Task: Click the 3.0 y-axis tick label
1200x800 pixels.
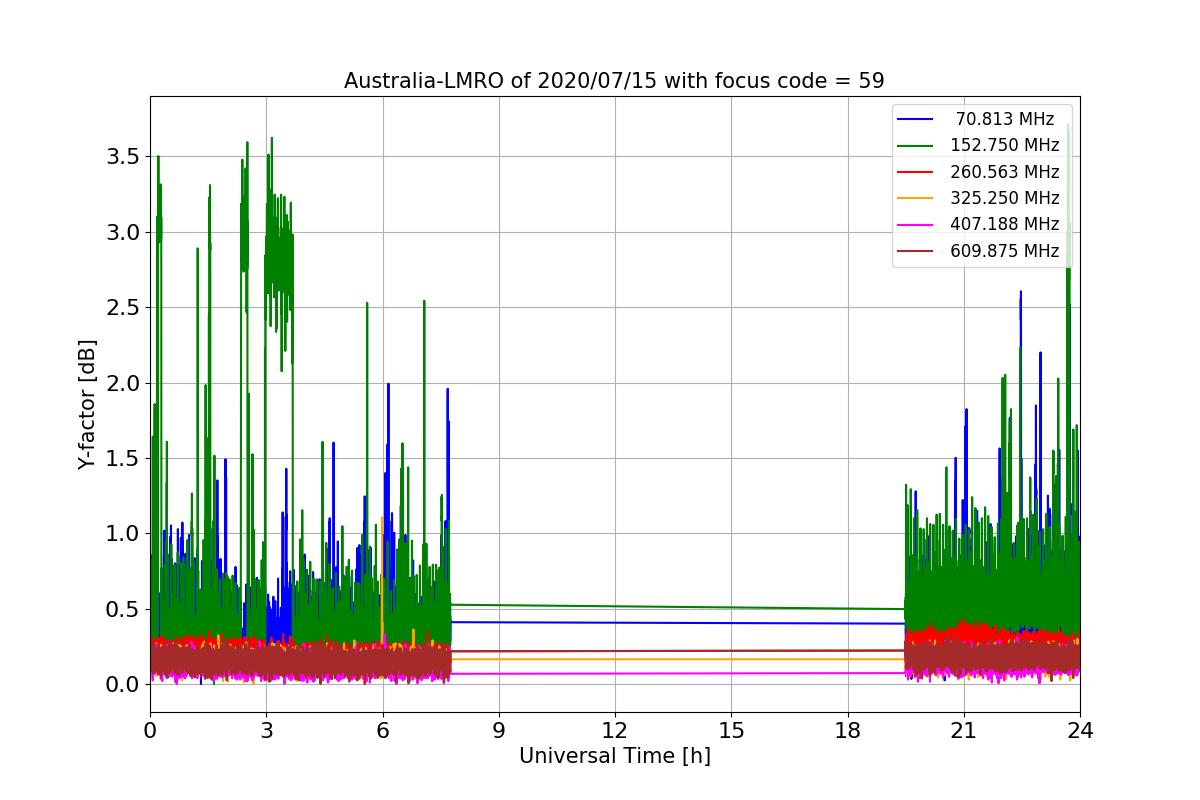Action: 124,232
